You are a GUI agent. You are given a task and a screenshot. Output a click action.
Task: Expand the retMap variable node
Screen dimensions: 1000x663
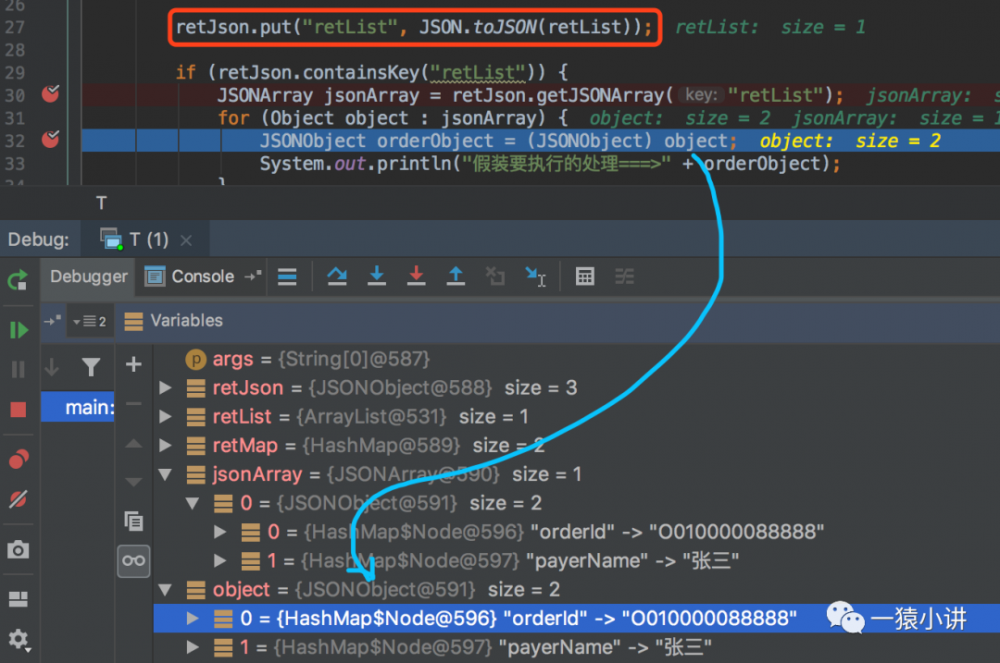click(165, 445)
